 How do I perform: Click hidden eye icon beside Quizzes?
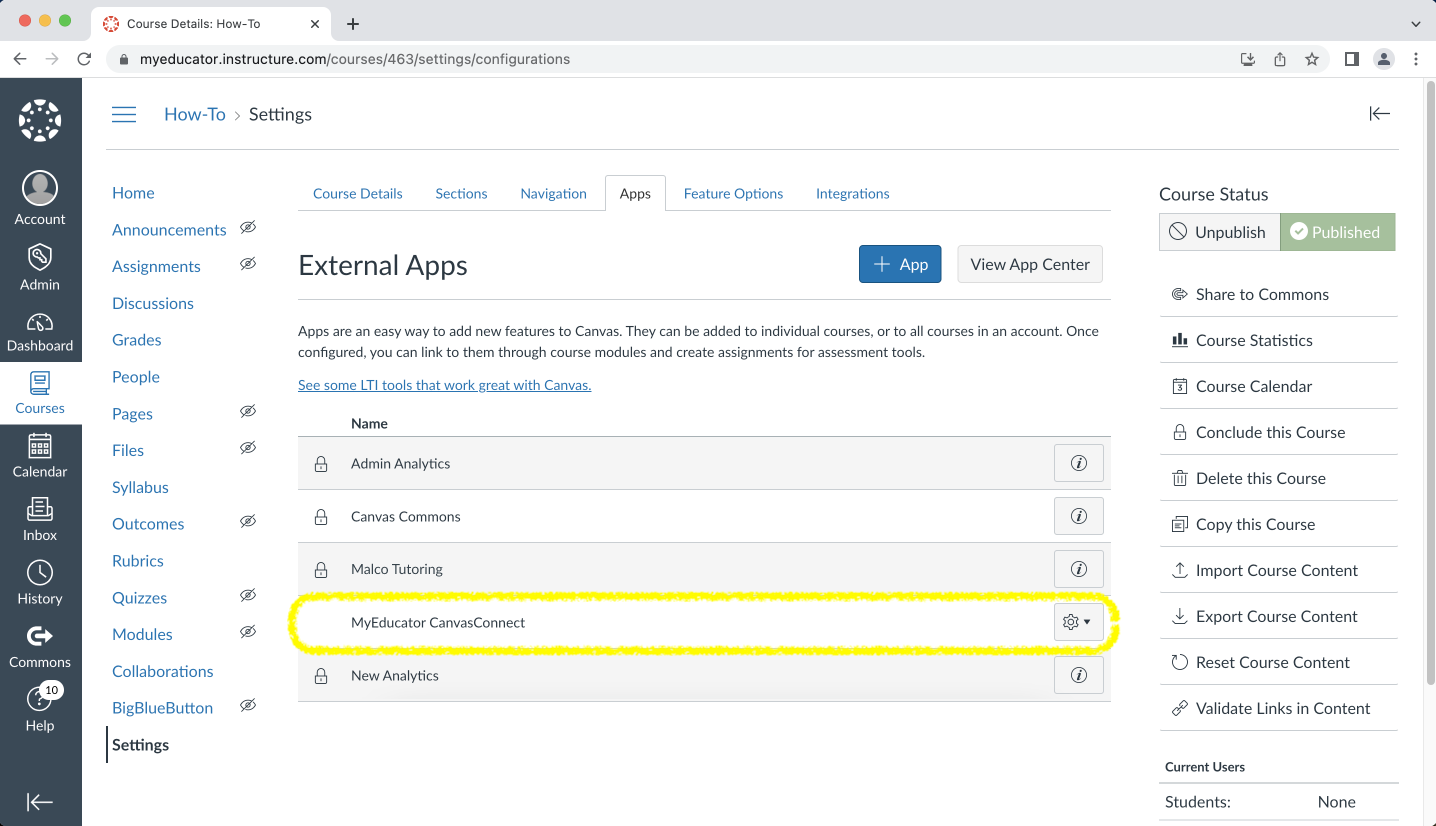(248, 595)
